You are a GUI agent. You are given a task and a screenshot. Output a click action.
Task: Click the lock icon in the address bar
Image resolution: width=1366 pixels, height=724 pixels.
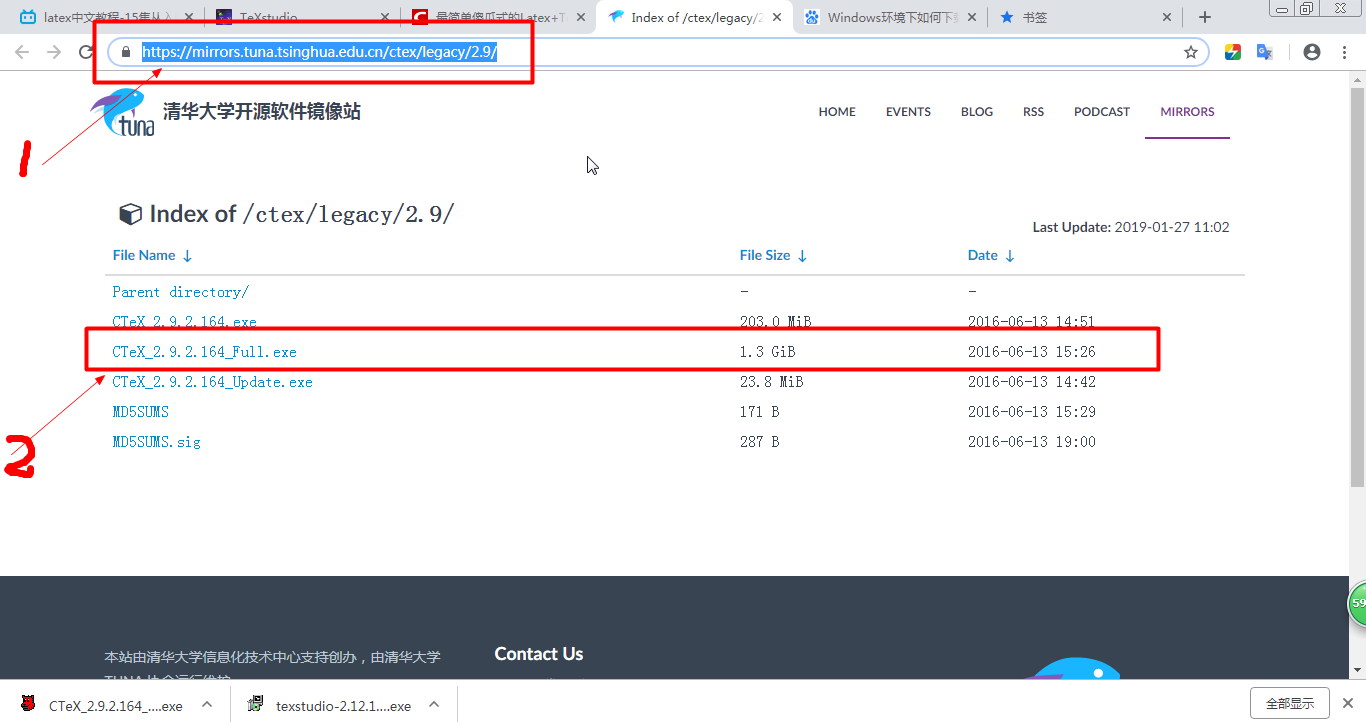tap(126, 52)
